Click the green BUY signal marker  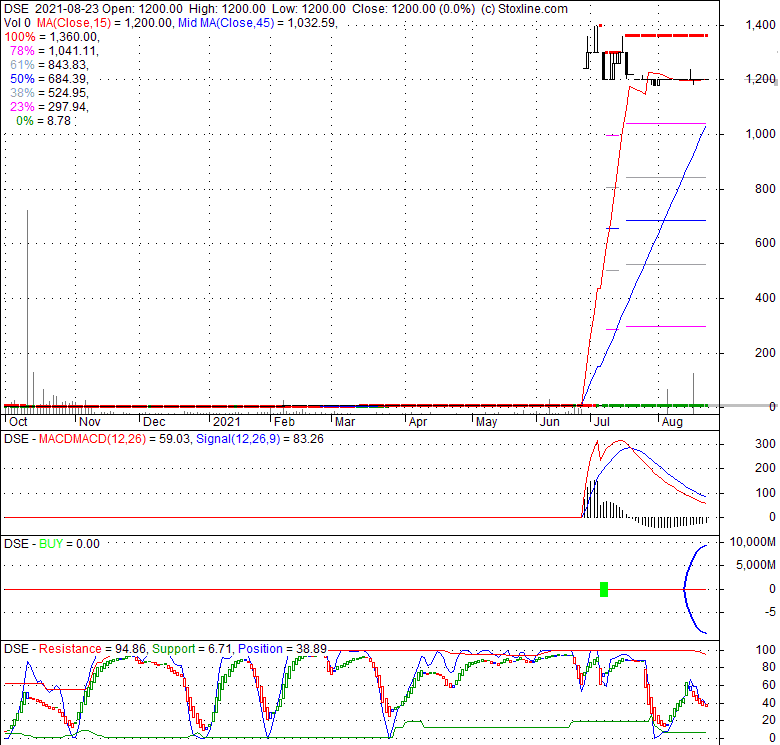click(604, 589)
